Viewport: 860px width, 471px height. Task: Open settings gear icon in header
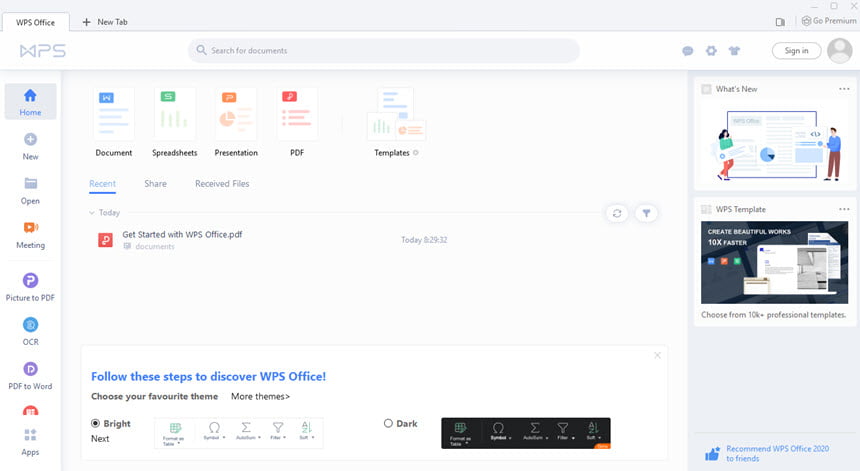coord(711,51)
